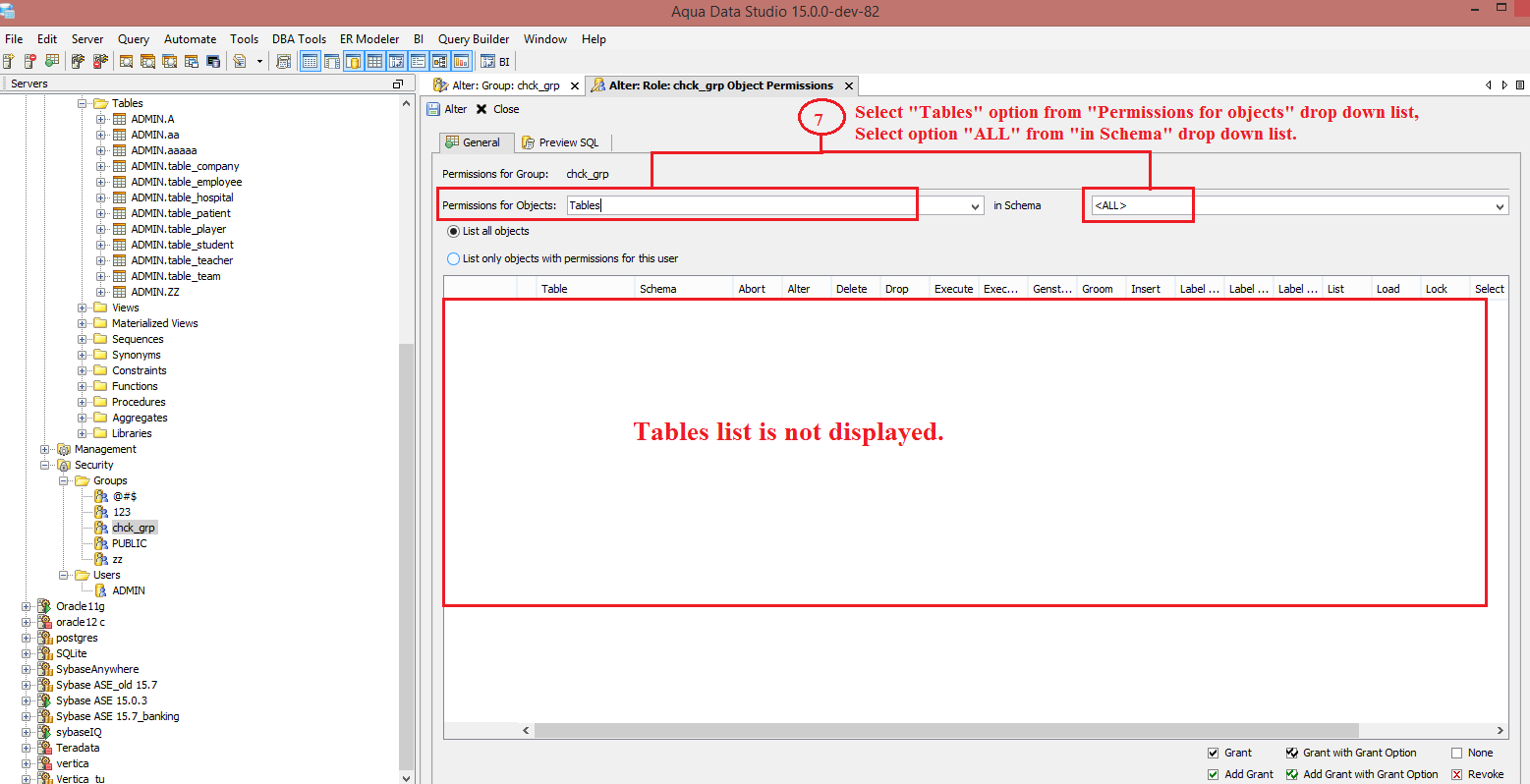Click the yellow database cylinder toggle icon

353,61
